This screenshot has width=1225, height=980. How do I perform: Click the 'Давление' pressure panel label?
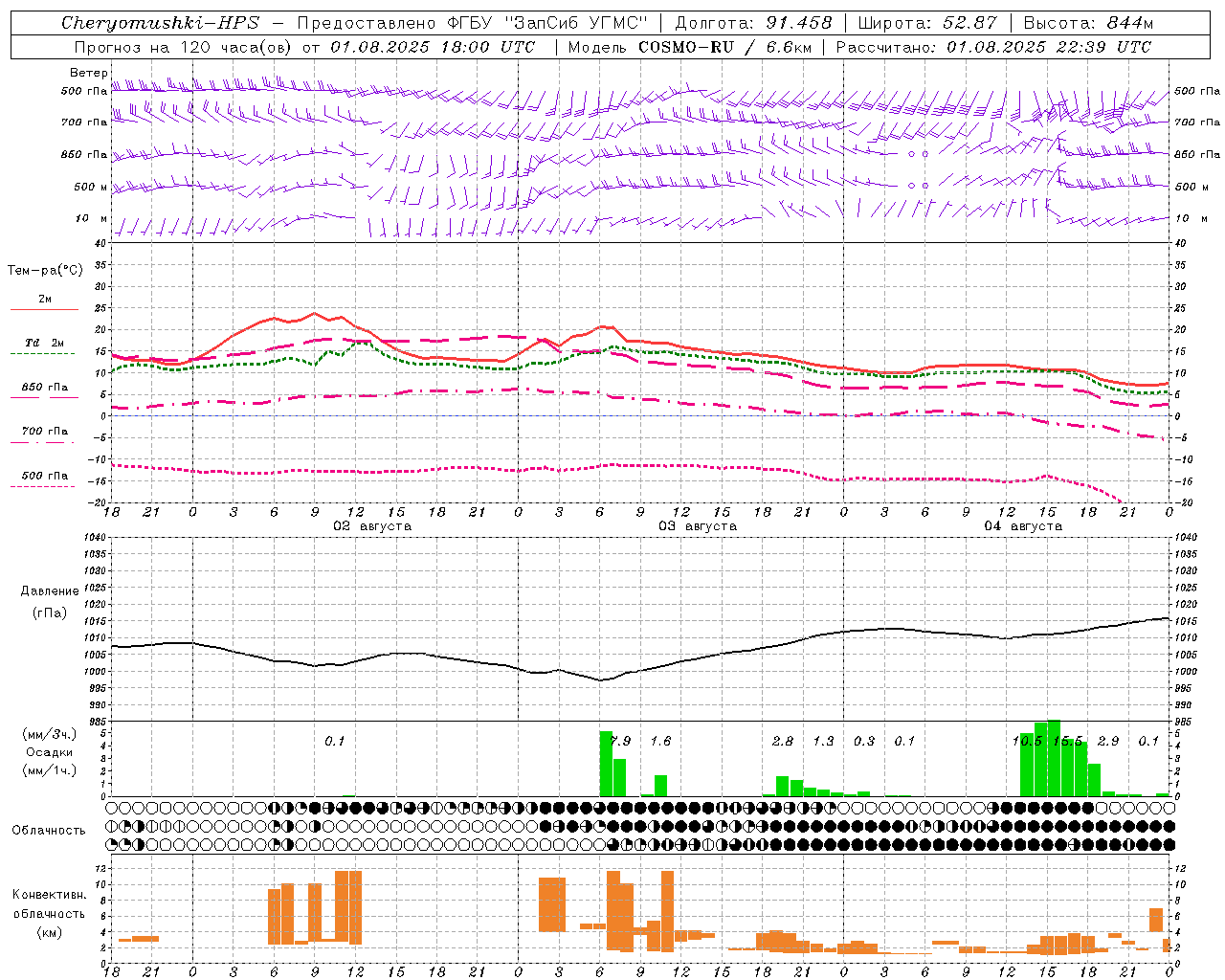(x=50, y=591)
